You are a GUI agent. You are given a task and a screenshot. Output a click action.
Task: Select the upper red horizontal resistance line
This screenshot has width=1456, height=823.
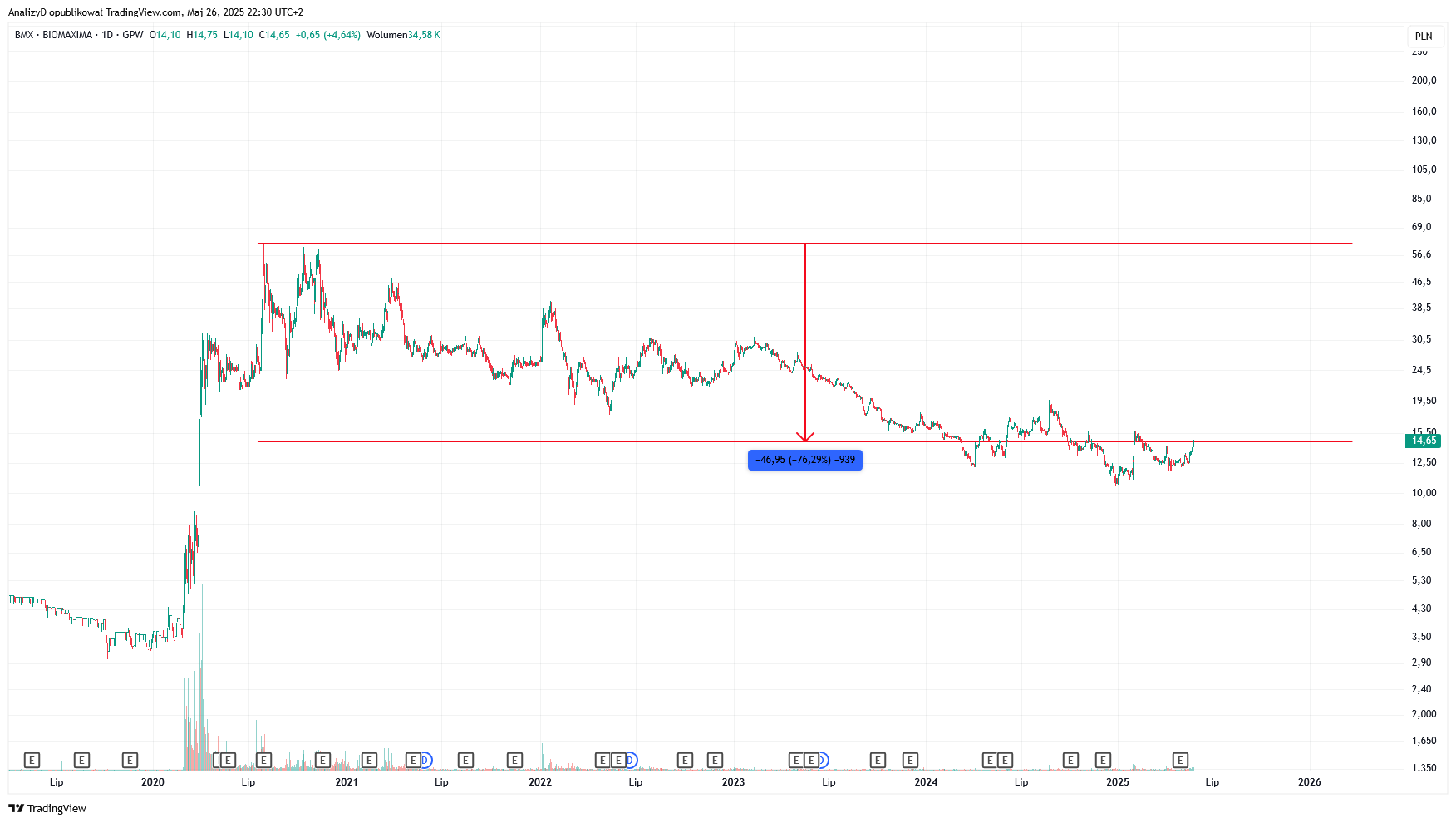pyautogui.click(x=805, y=244)
